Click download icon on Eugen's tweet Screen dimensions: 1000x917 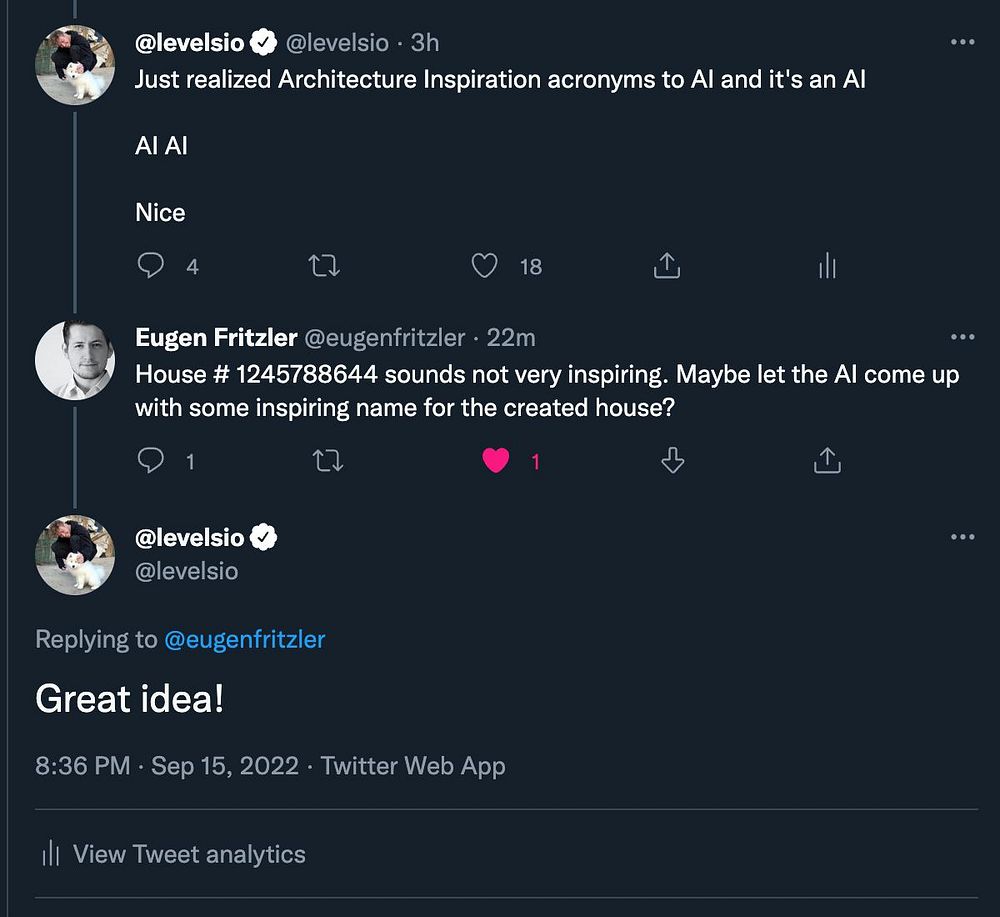[673, 460]
